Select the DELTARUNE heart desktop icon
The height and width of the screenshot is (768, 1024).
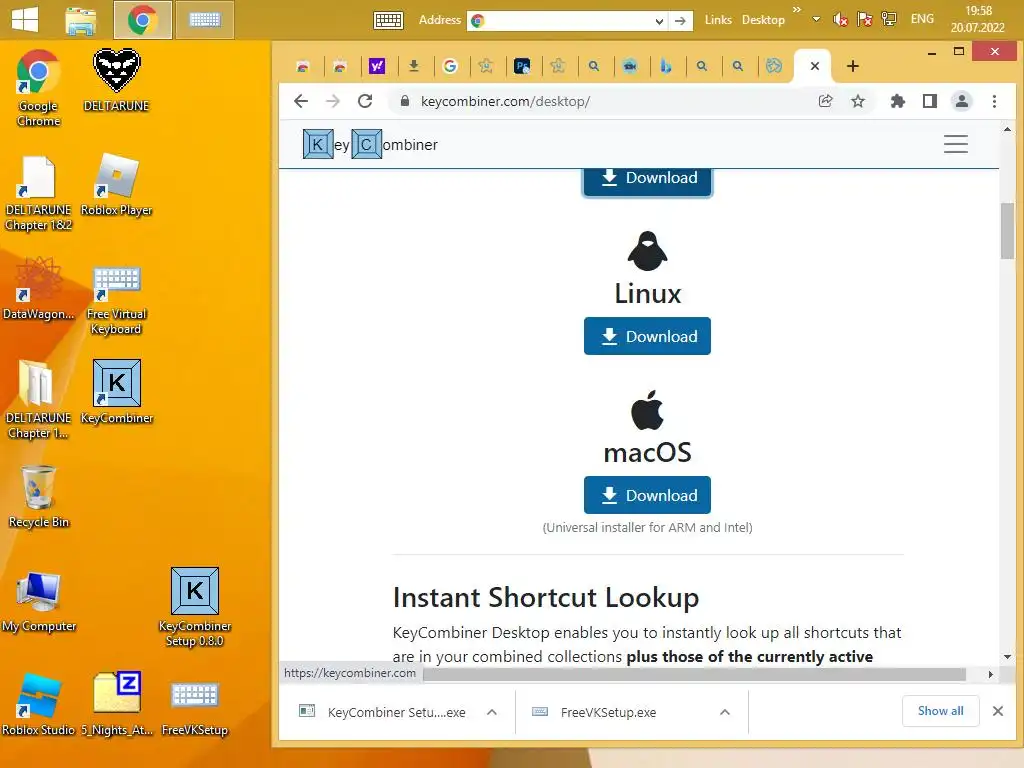(x=116, y=80)
